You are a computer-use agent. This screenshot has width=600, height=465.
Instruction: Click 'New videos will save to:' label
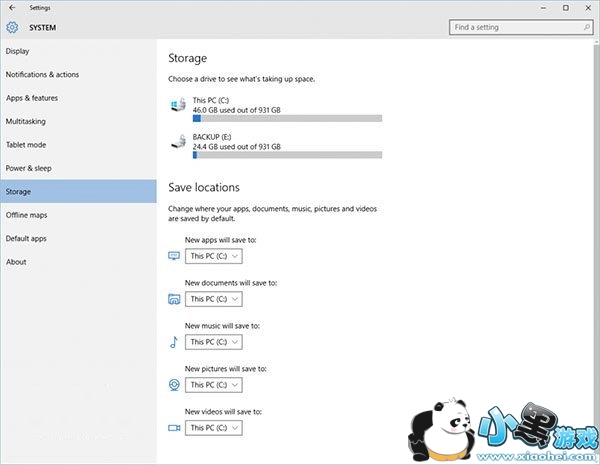[223, 412]
